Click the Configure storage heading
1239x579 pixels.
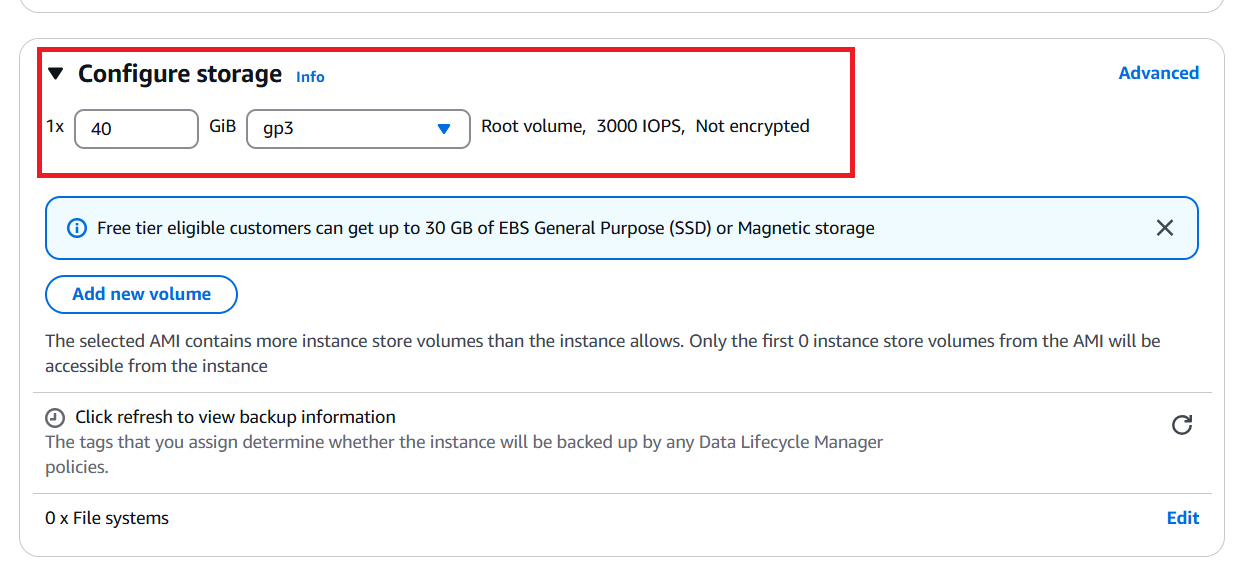pyautogui.click(x=180, y=73)
